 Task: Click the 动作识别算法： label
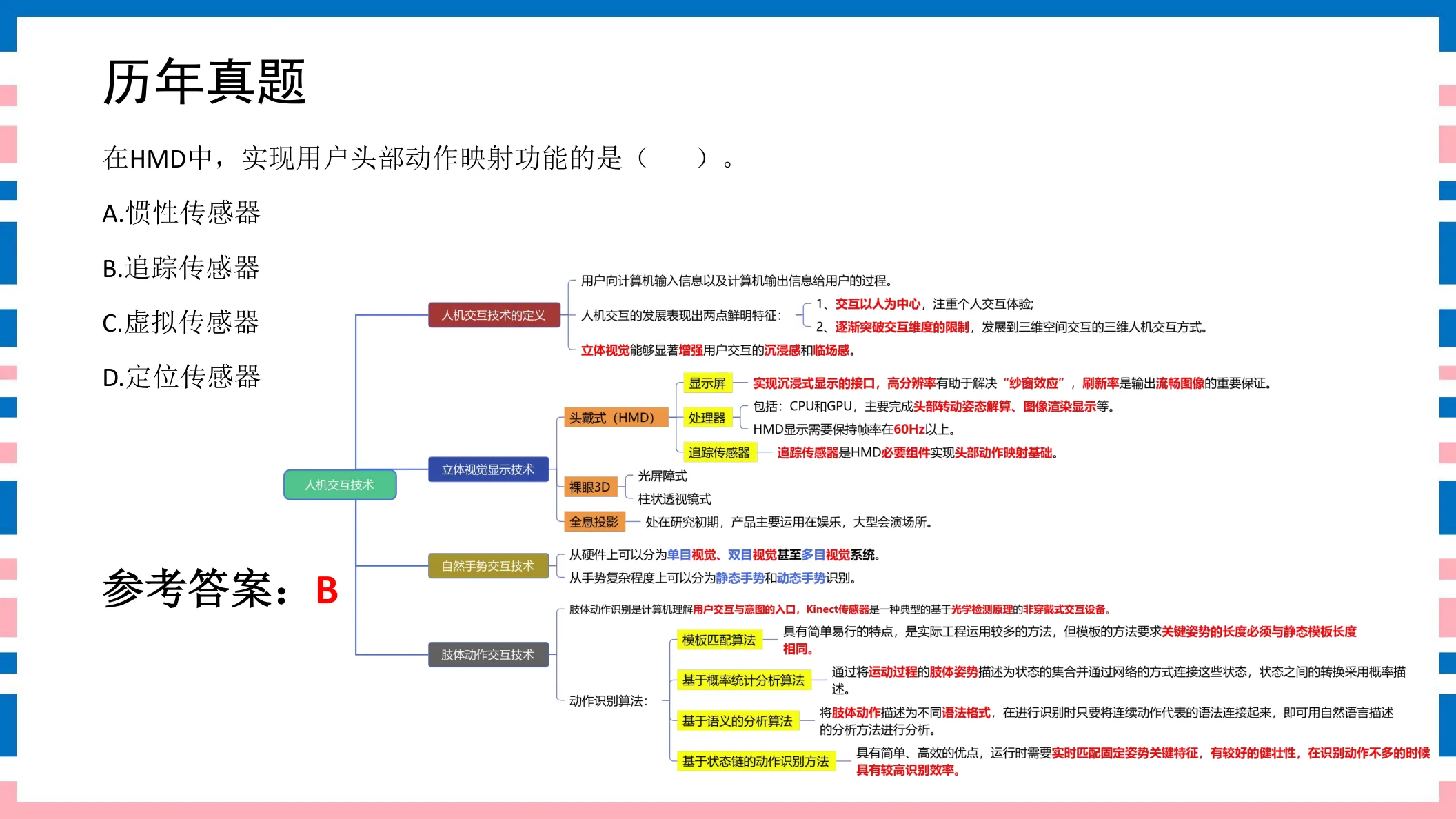tap(609, 700)
